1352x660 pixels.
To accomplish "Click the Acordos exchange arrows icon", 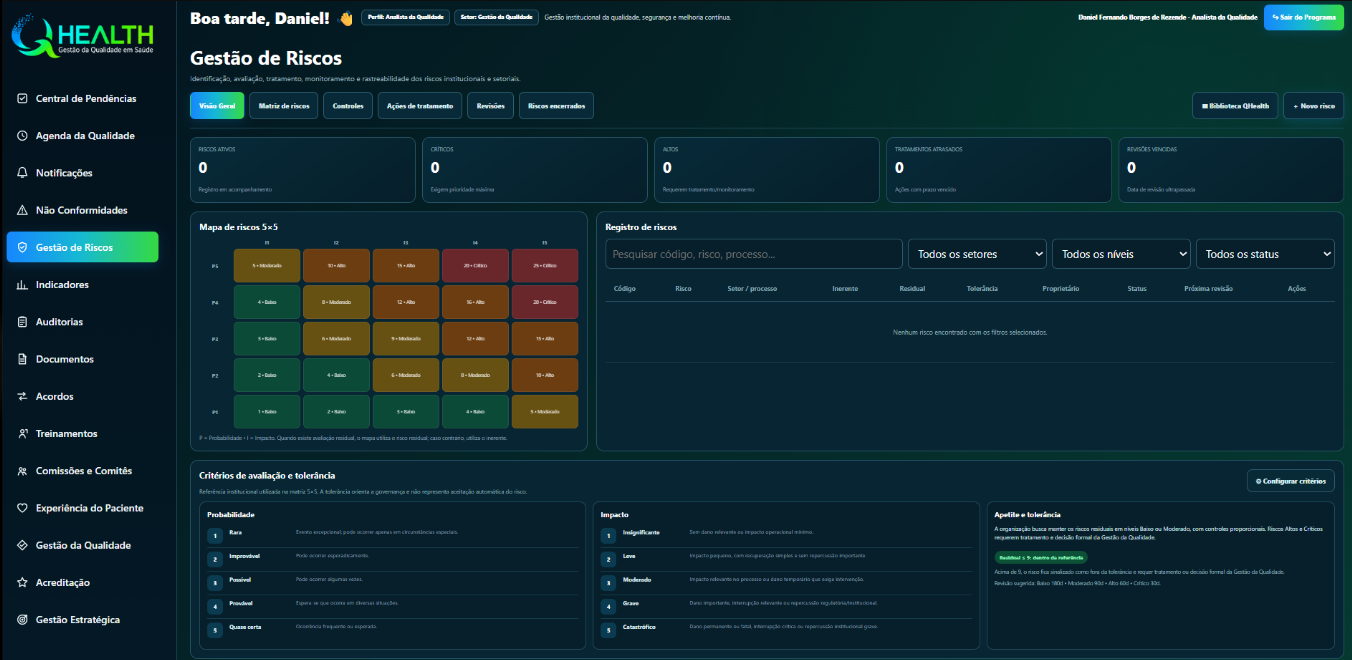I will click(x=22, y=396).
